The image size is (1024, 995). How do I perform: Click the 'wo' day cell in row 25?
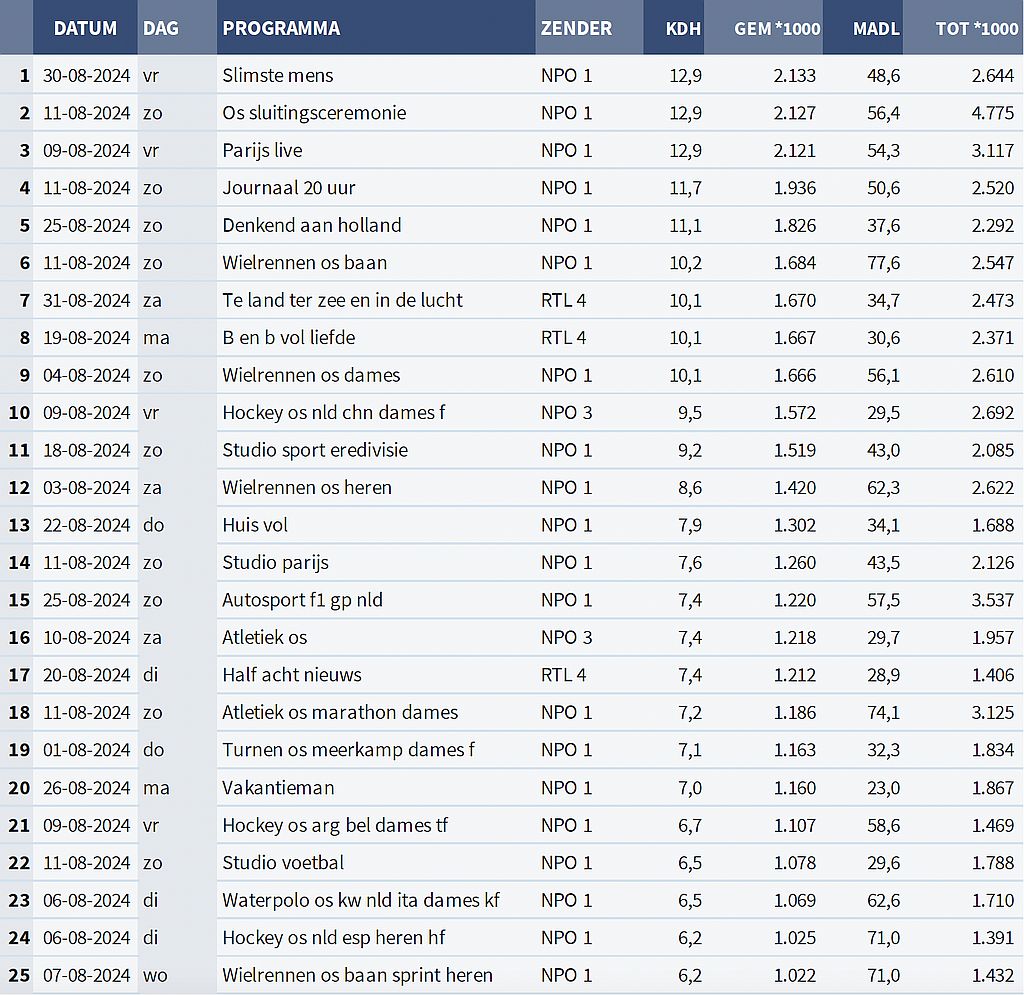pos(155,975)
